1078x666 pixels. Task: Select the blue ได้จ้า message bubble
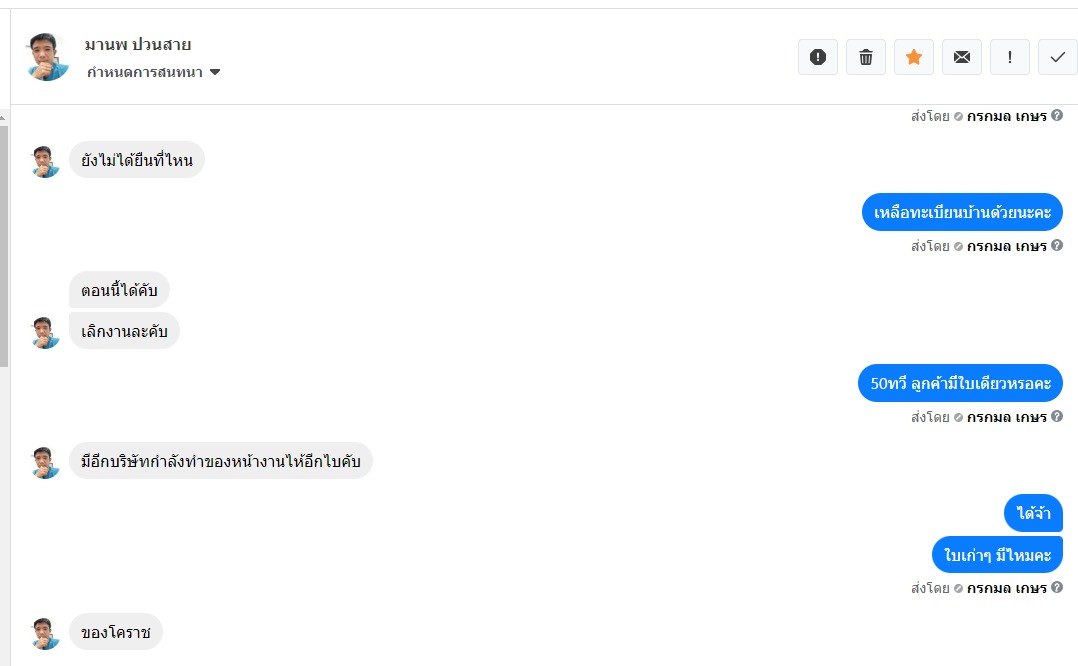point(1033,513)
